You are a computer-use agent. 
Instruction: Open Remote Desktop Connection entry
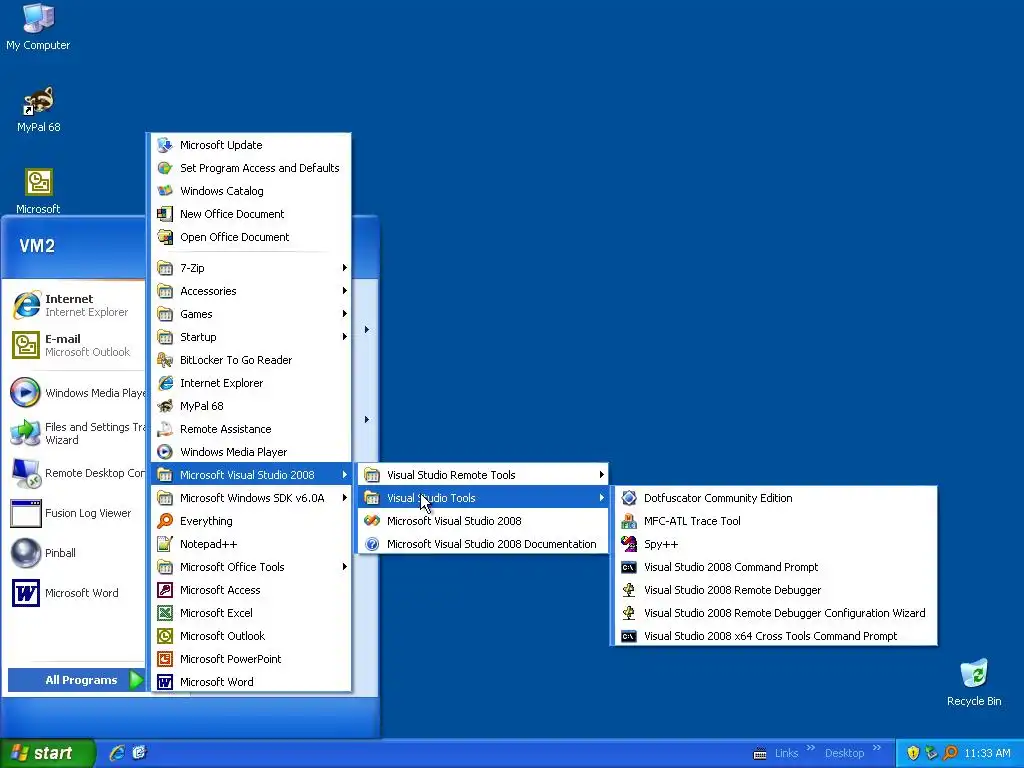75,473
